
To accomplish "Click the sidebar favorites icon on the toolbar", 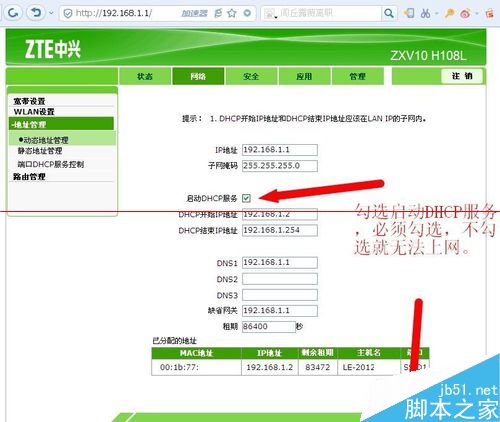I will [x=409, y=13].
